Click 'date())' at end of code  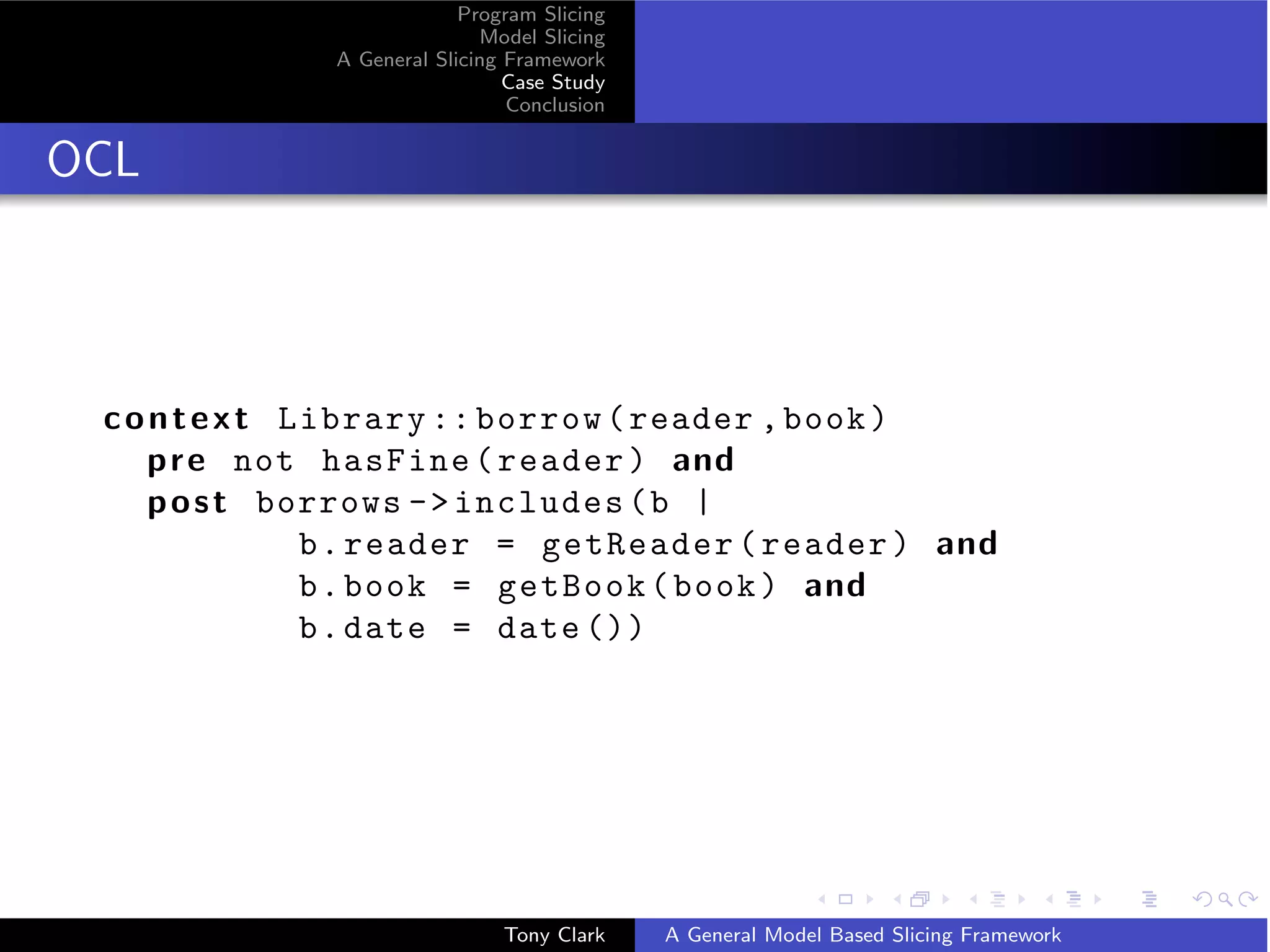click(x=570, y=628)
